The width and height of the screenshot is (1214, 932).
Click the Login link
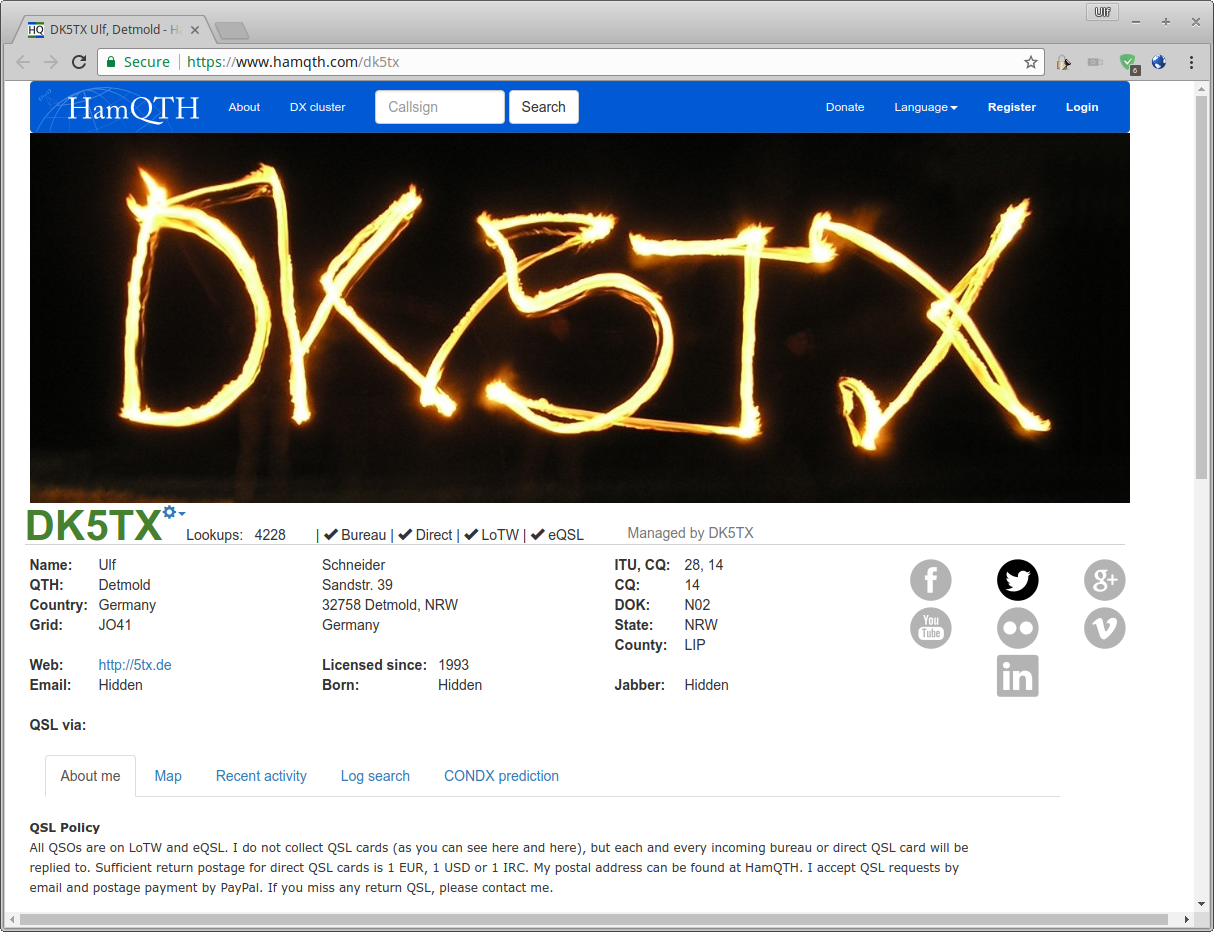point(1082,107)
